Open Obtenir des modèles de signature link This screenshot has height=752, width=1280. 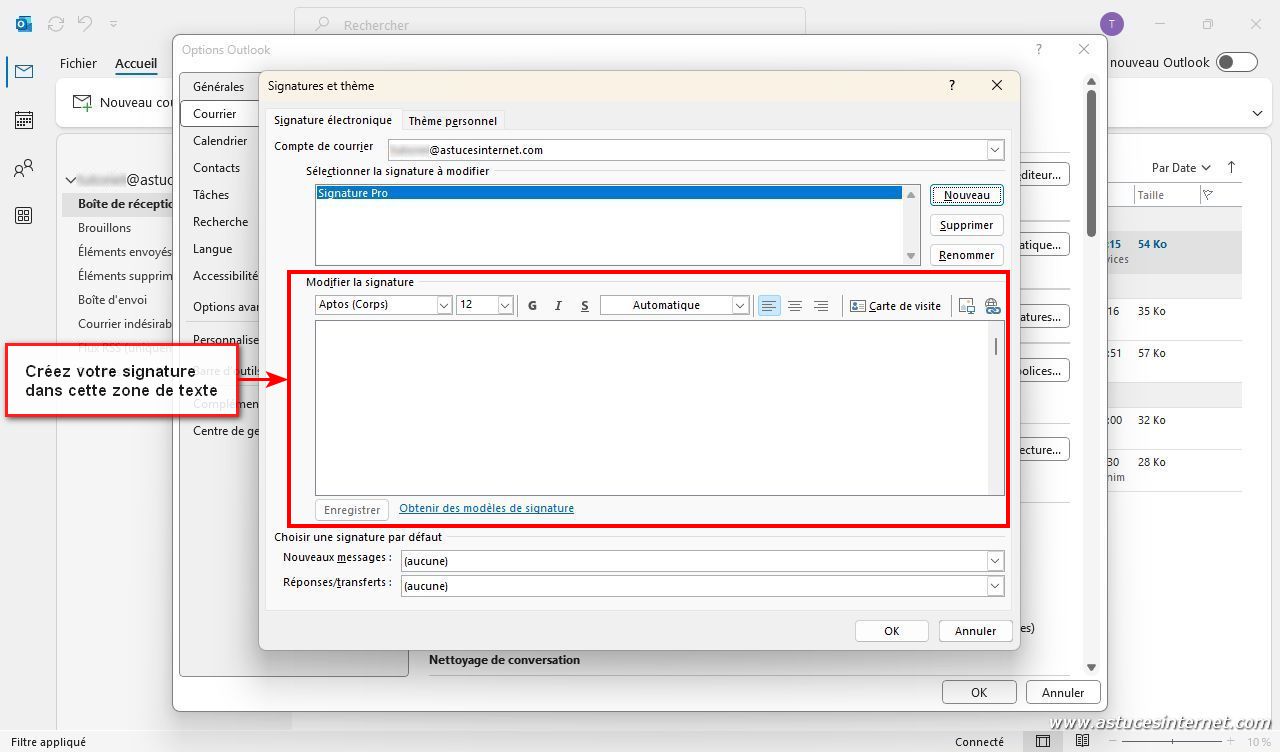point(486,508)
